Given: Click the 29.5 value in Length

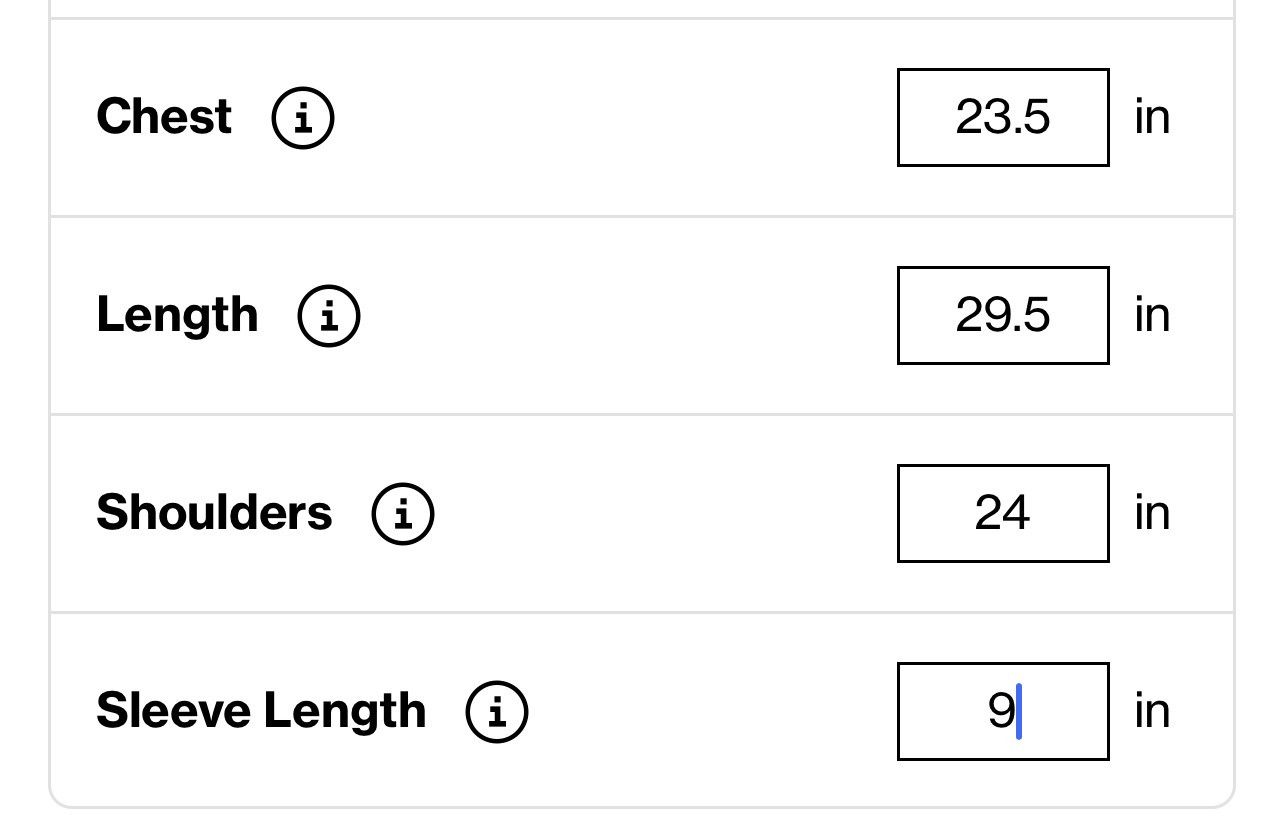Looking at the screenshot, I should point(1003,315).
